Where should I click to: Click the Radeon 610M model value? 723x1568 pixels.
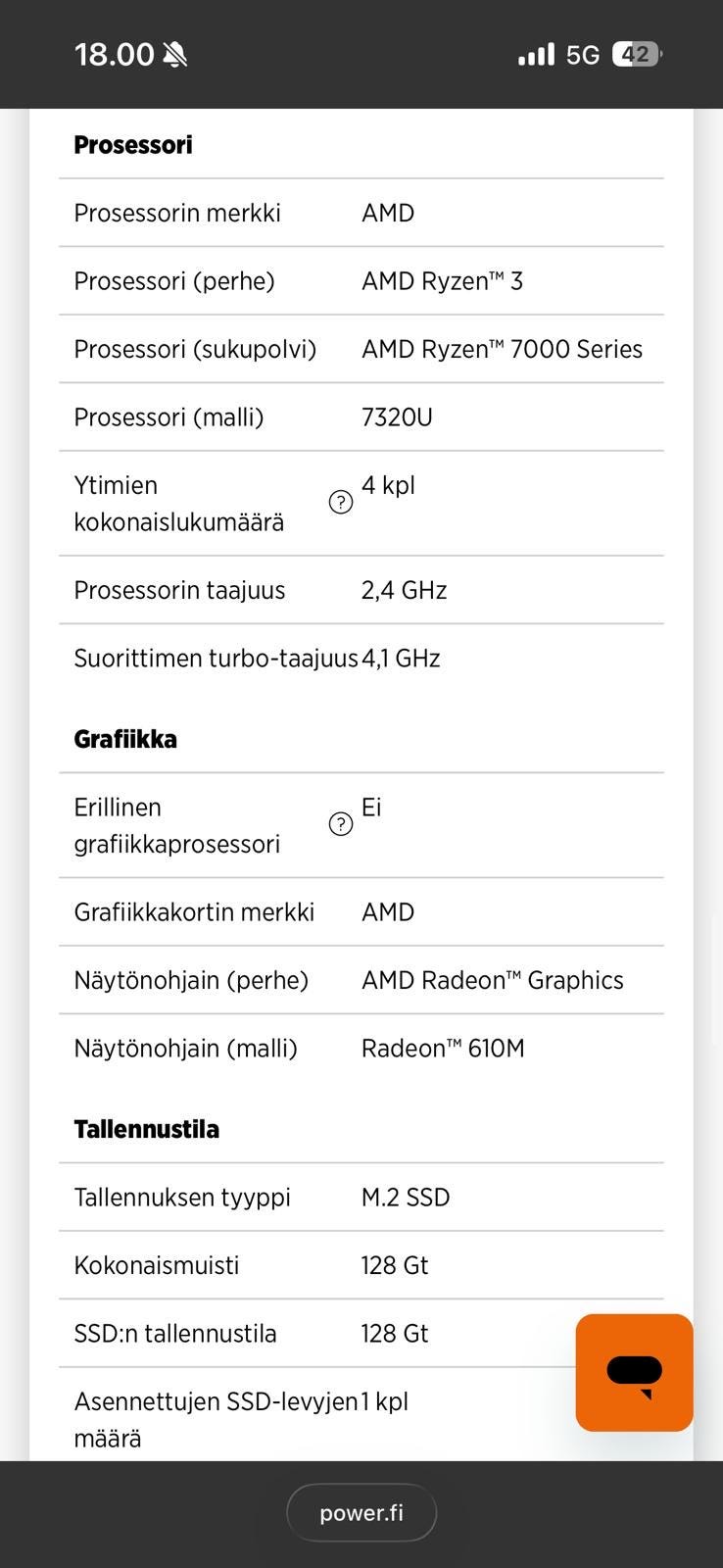point(443,1049)
